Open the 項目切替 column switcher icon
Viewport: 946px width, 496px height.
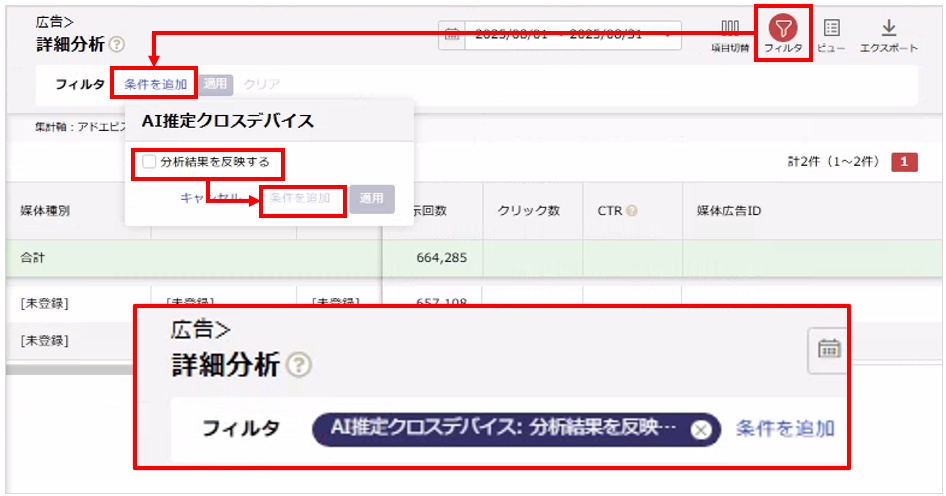point(730,28)
